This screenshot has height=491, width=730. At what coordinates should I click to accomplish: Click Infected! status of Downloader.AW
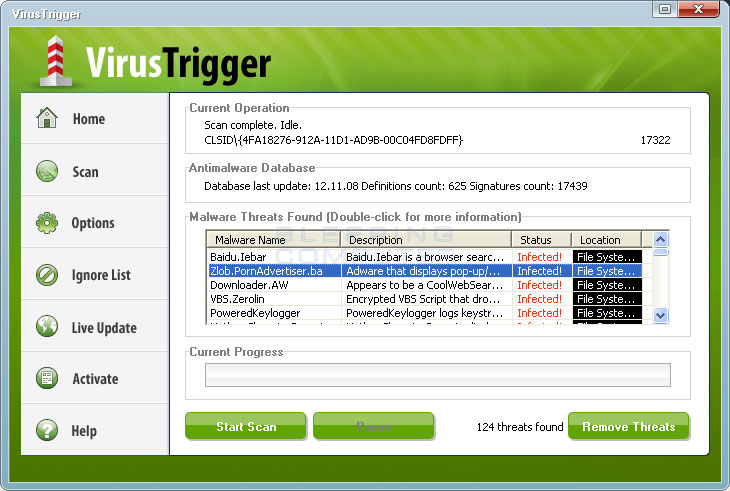click(539, 285)
